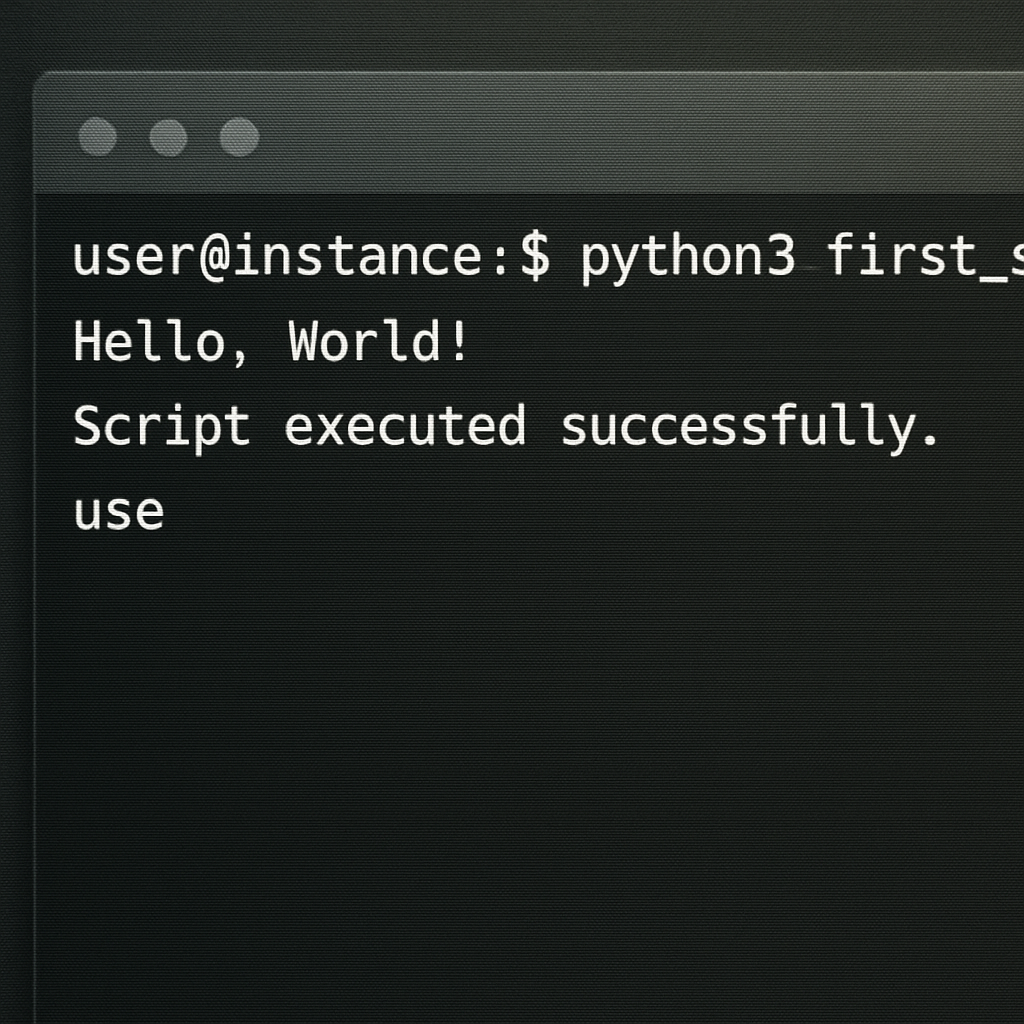The image size is (1024, 1024).
Task: Click the word "successfully." in the output
Action: [x=750, y=427]
